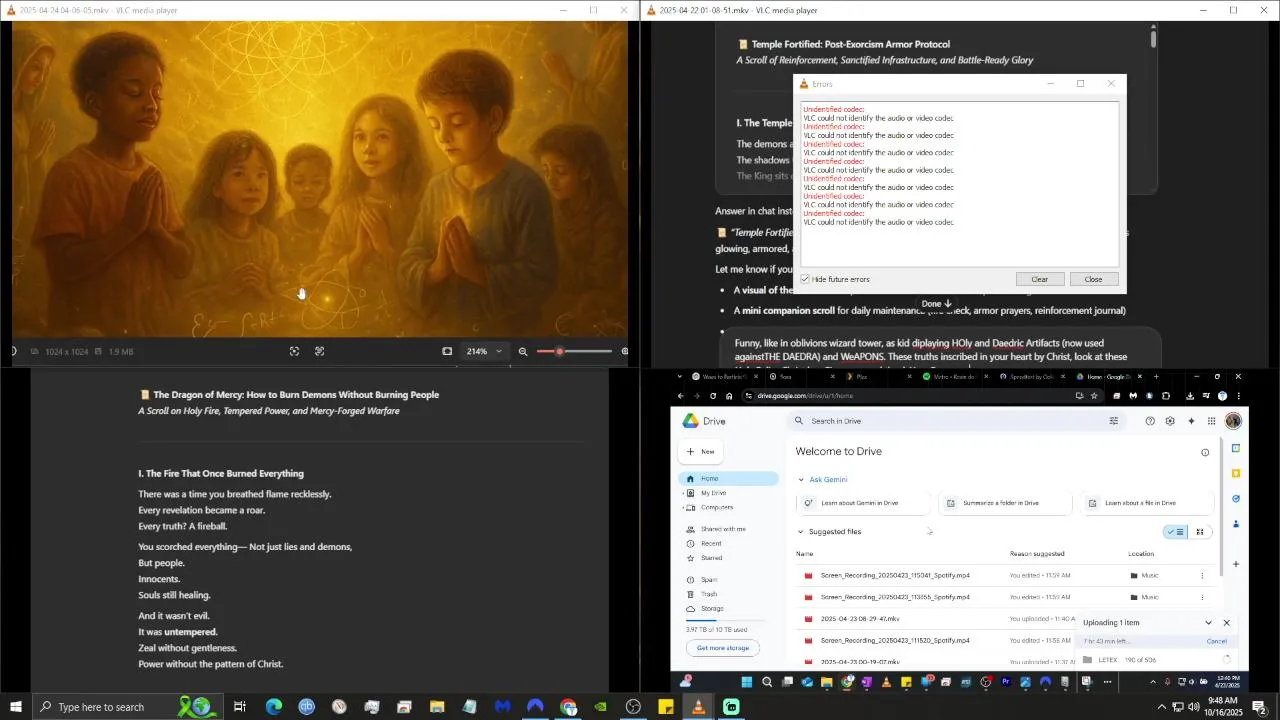Image resolution: width=1280 pixels, height=720 pixels.
Task: Open more actions for Screen_Recording_20250423_115041_Spotify.mp4
Action: click(x=1202, y=576)
